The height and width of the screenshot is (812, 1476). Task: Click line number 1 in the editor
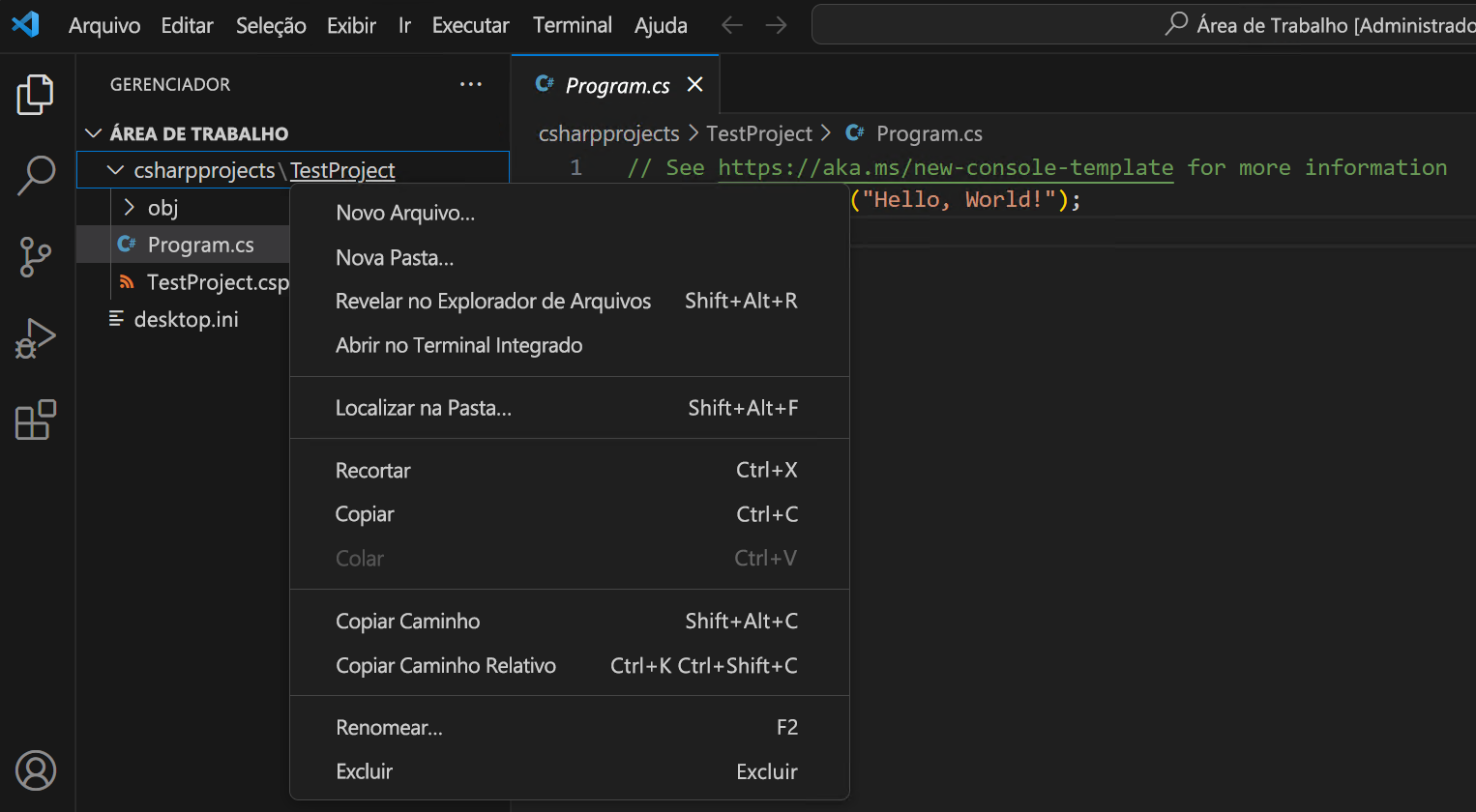(576, 167)
